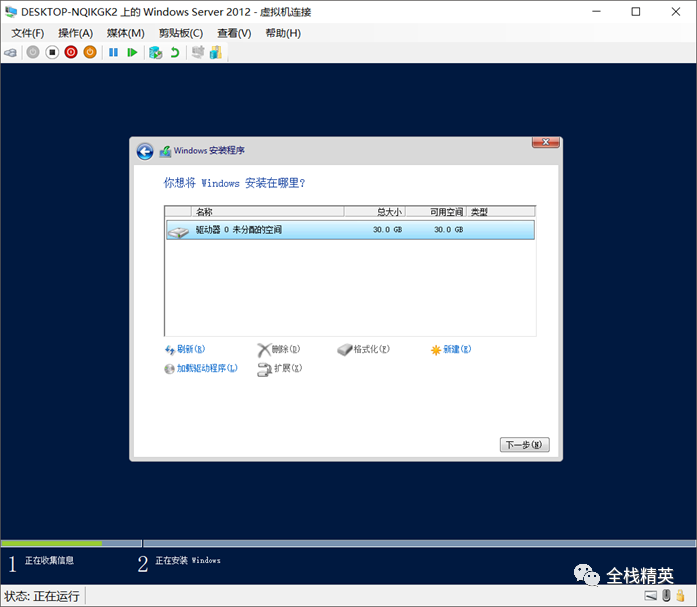The height and width of the screenshot is (607, 697).
Task: Click the Ctrl+Alt+Del toolbar icon
Action: (x=11, y=52)
